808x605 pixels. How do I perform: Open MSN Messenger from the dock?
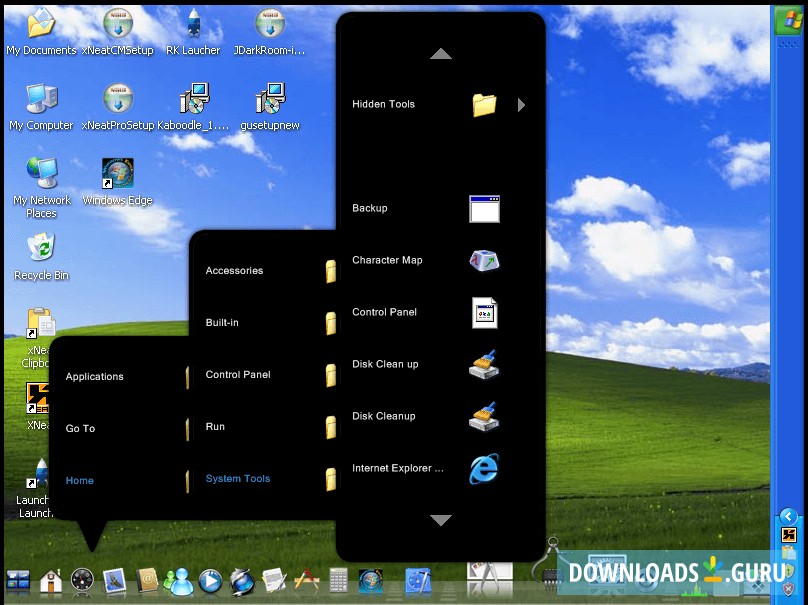(x=179, y=581)
